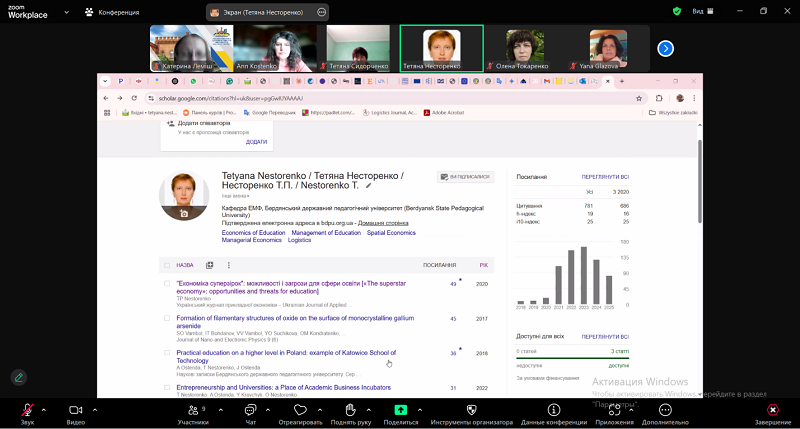Expand share options arrow next to Поделиться
Image resolution: width=800 pixels, height=429 pixels.
(x=420, y=410)
